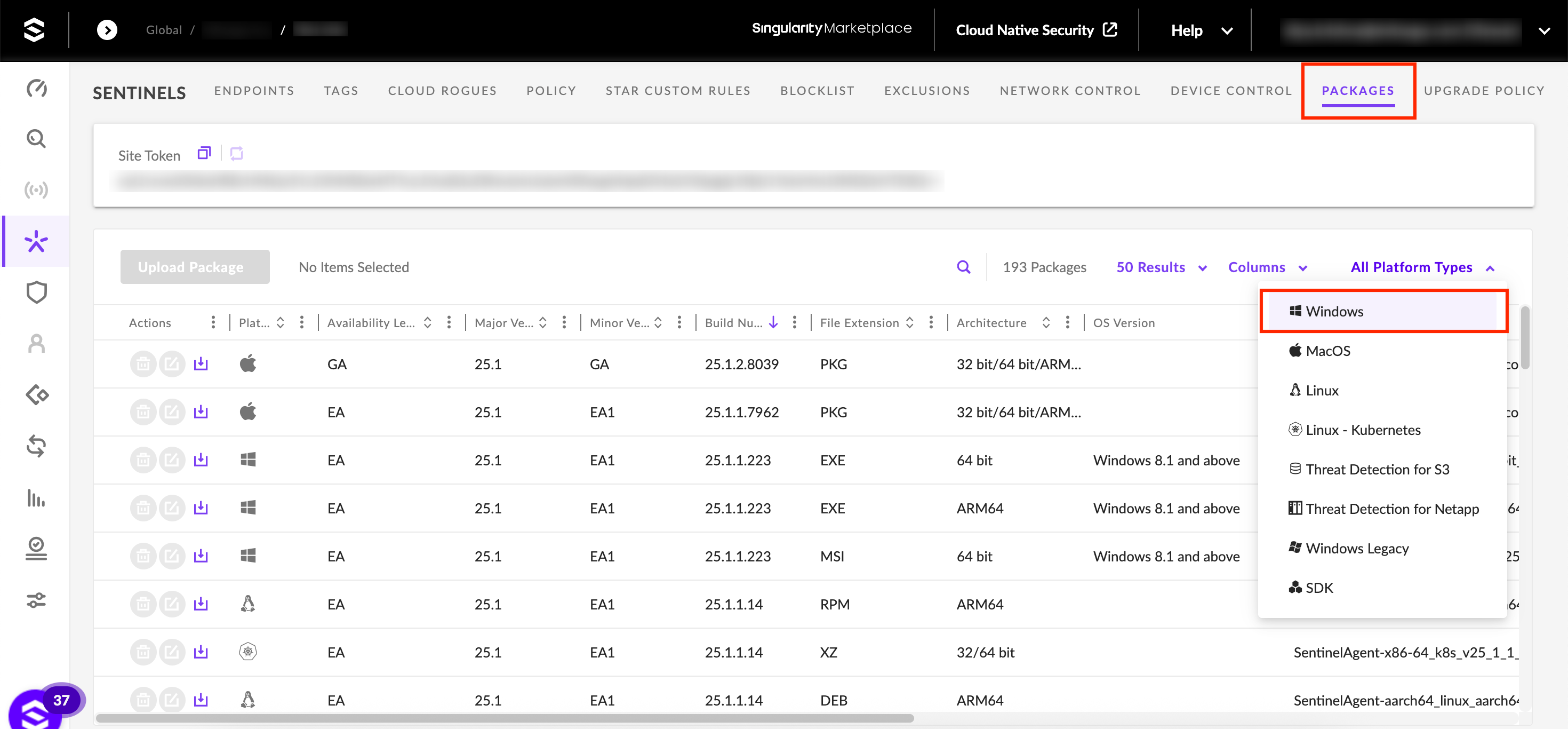Open the bar chart reports sidebar icon
The height and width of the screenshot is (729, 1568).
point(36,497)
